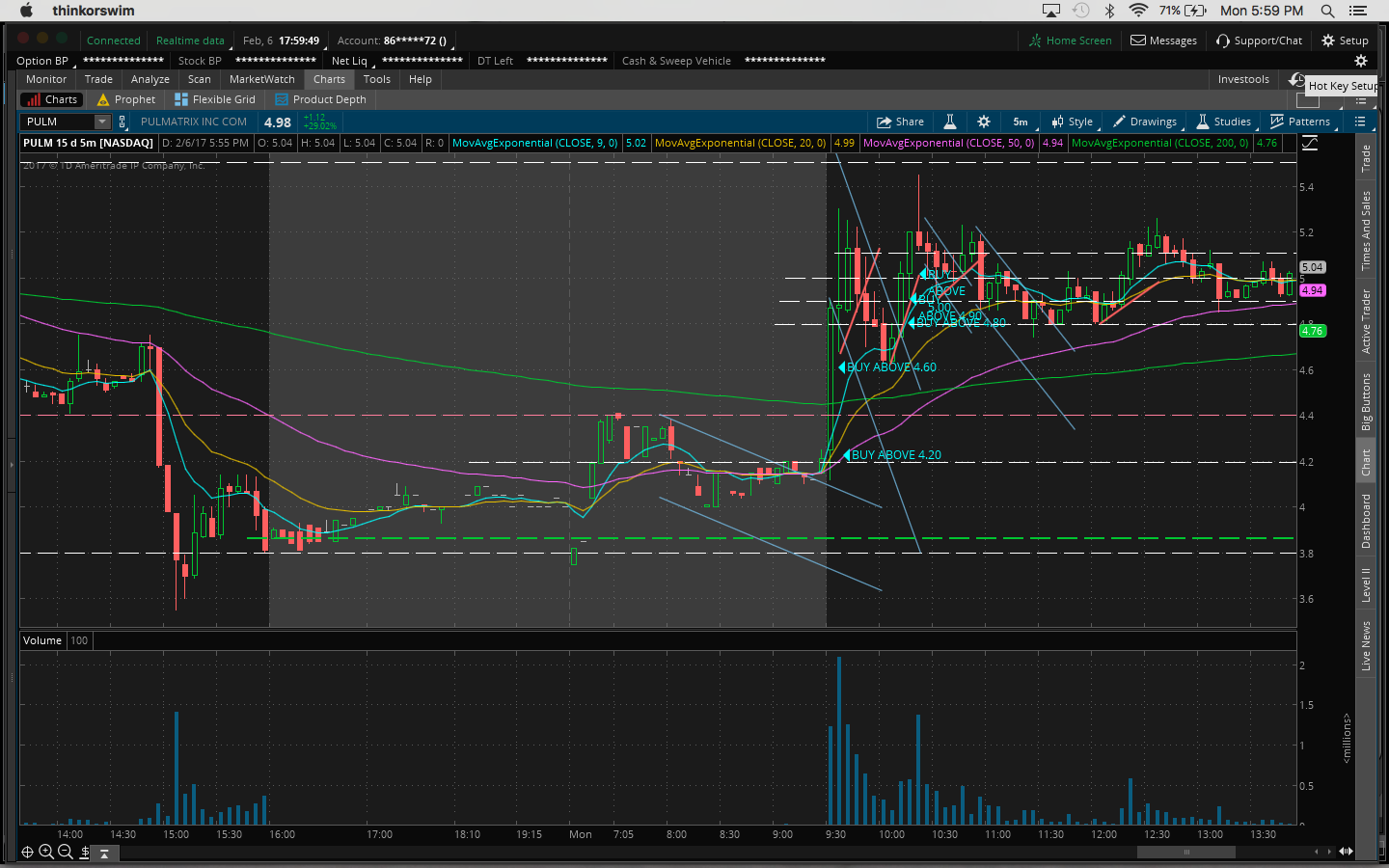Open Studies flask menu
The width and height of the screenshot is (1389, 868).
point(1224,122)
